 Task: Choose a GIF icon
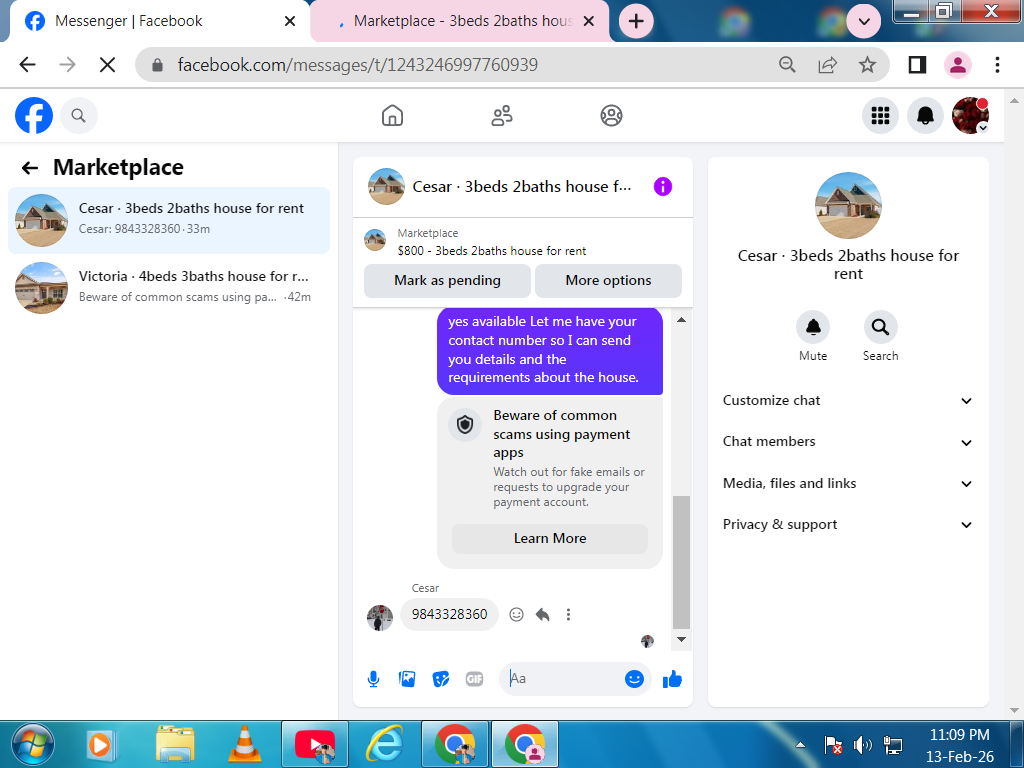point(475,679)
